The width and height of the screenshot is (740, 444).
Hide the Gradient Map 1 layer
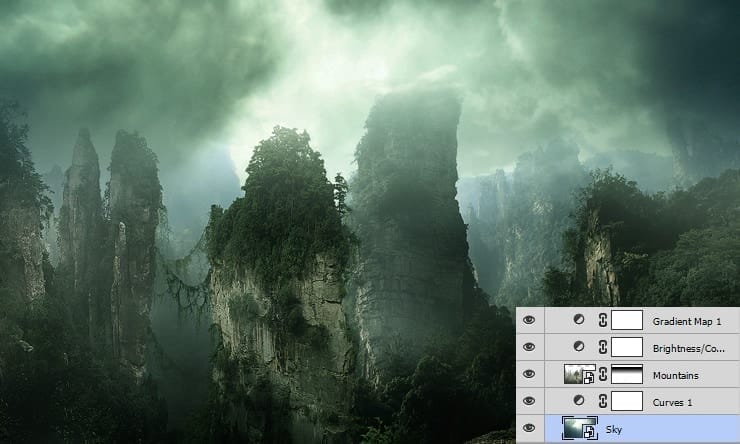click(529, 320)
